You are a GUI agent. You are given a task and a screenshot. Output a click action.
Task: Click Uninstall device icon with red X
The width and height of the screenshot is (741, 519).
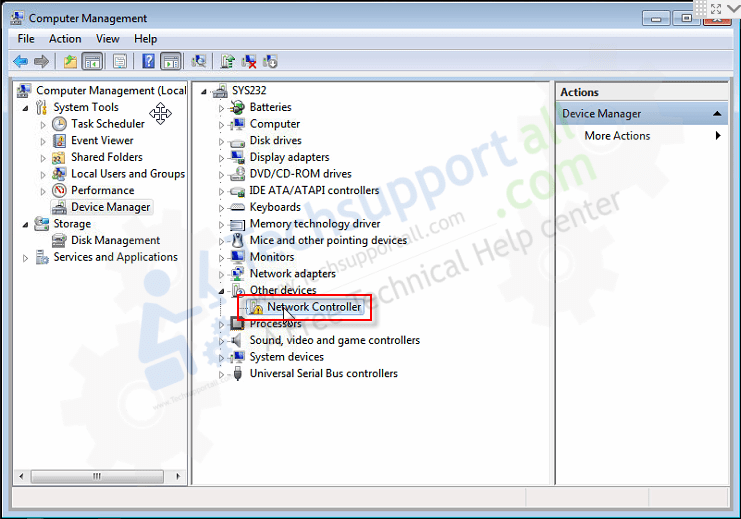pyautogui.click(x=249, y=61)
